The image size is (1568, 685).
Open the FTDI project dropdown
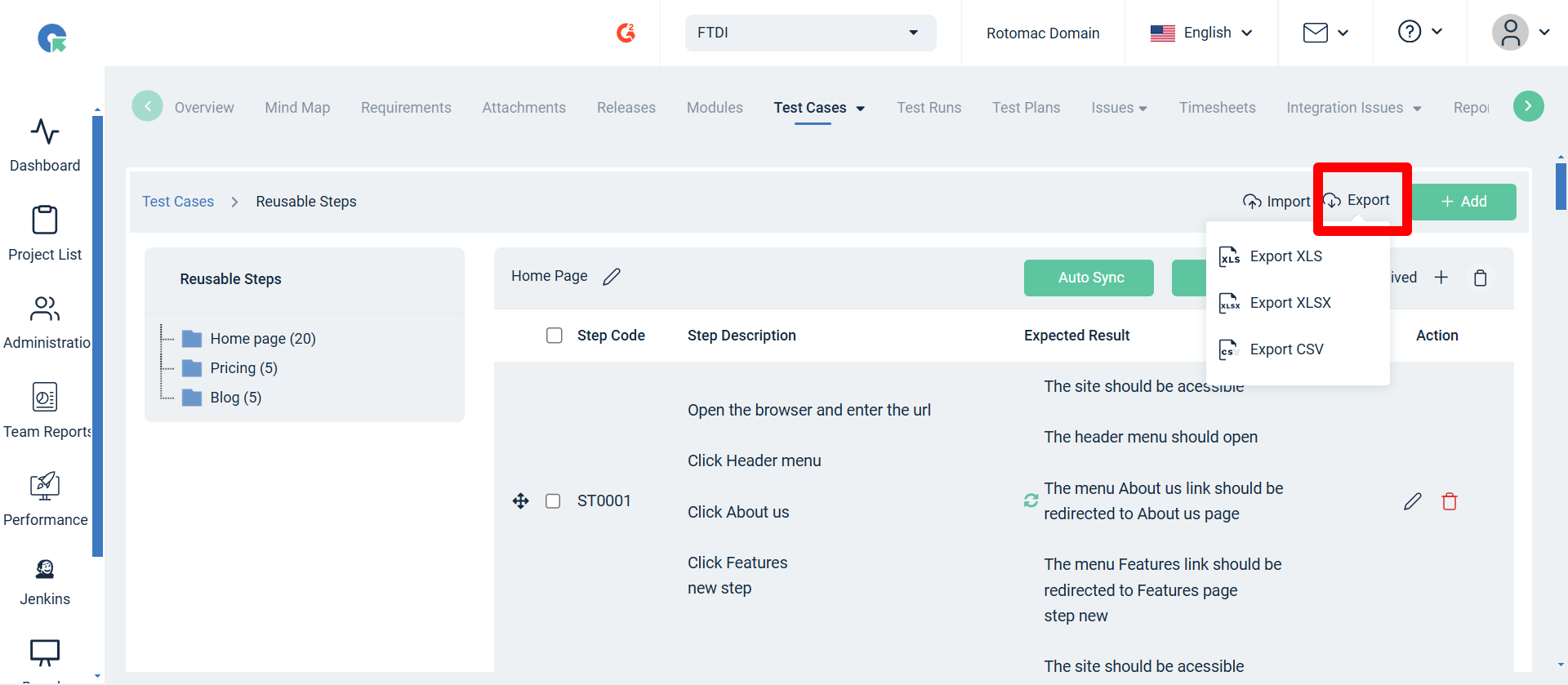tap(810, 33)
